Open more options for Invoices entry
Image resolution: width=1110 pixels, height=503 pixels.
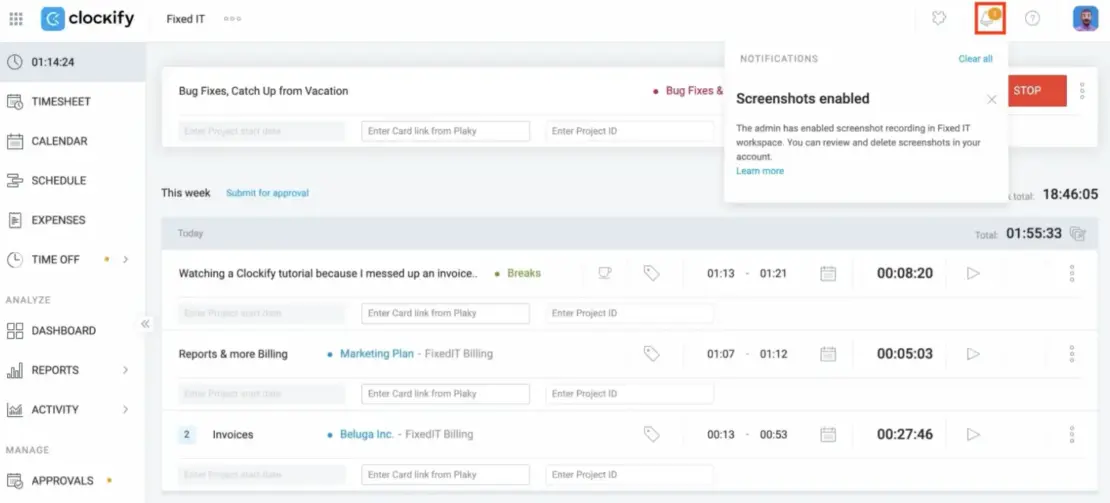[x=1072, y=434]
